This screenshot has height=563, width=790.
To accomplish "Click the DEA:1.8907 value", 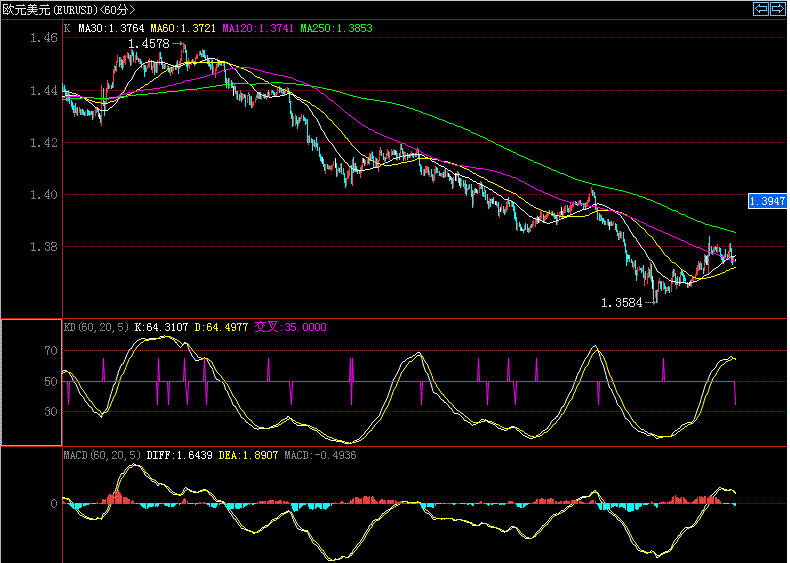I will 248,455.
